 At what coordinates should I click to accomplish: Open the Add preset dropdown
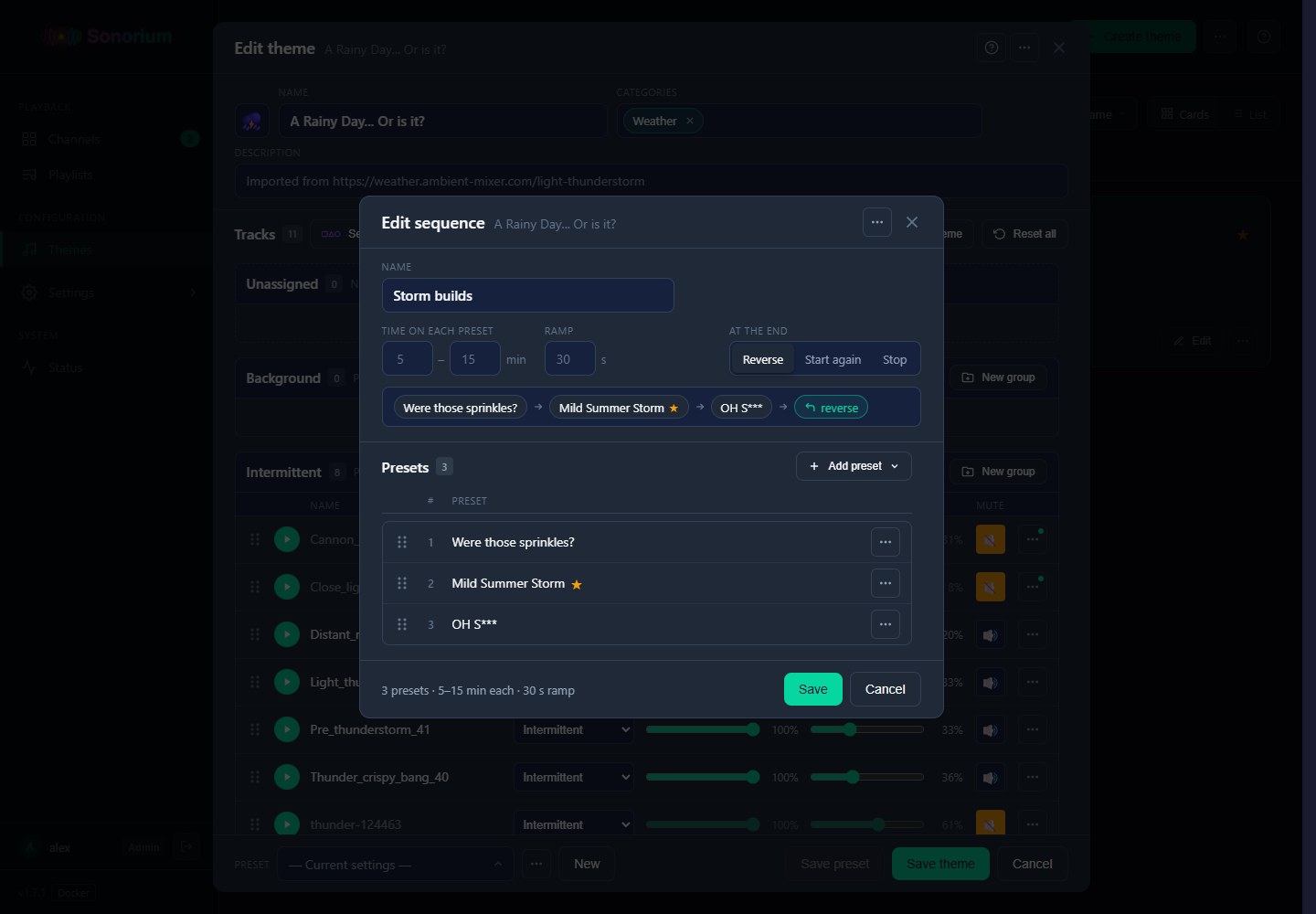pos(854,466)
